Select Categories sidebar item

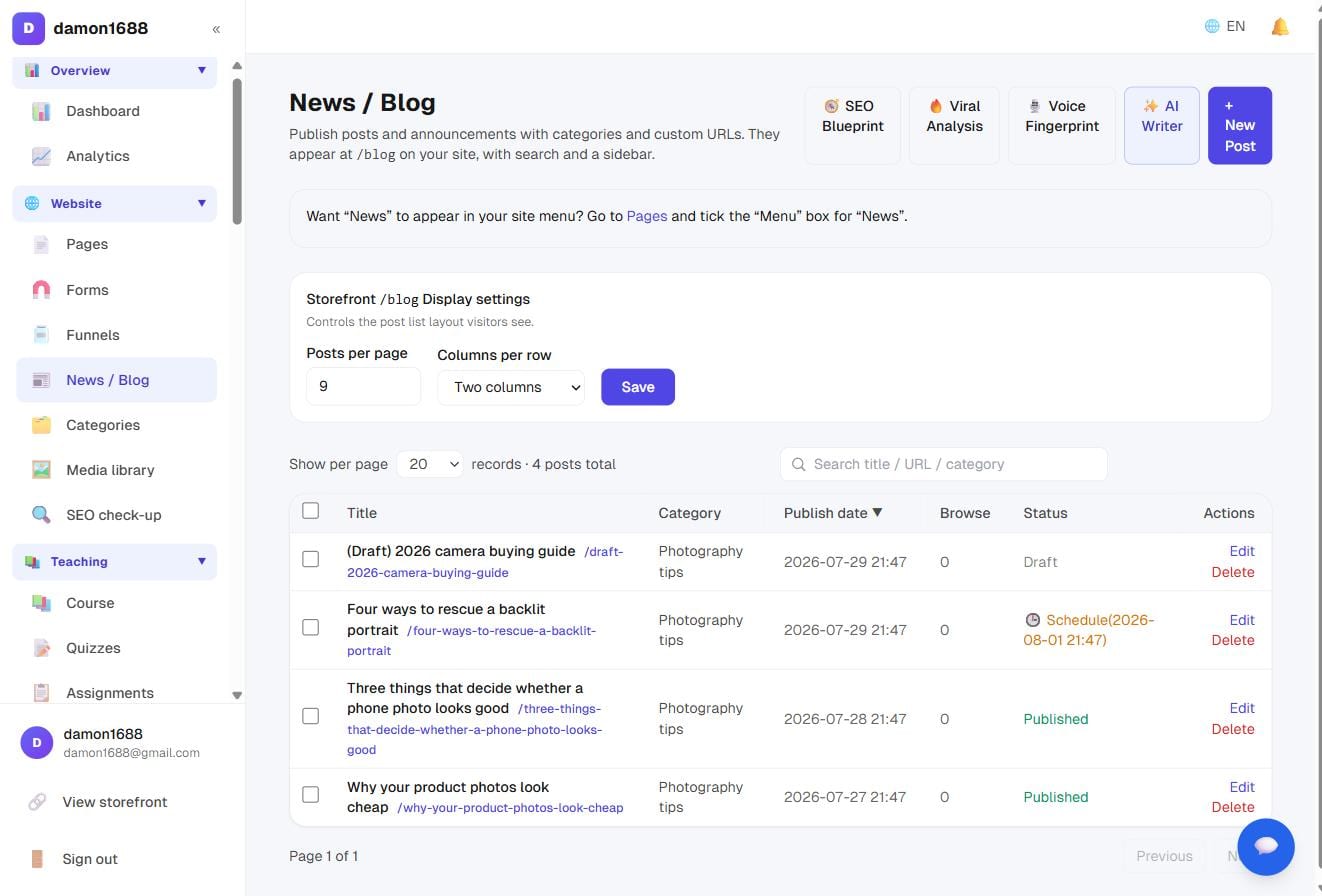tap(116, 425)
